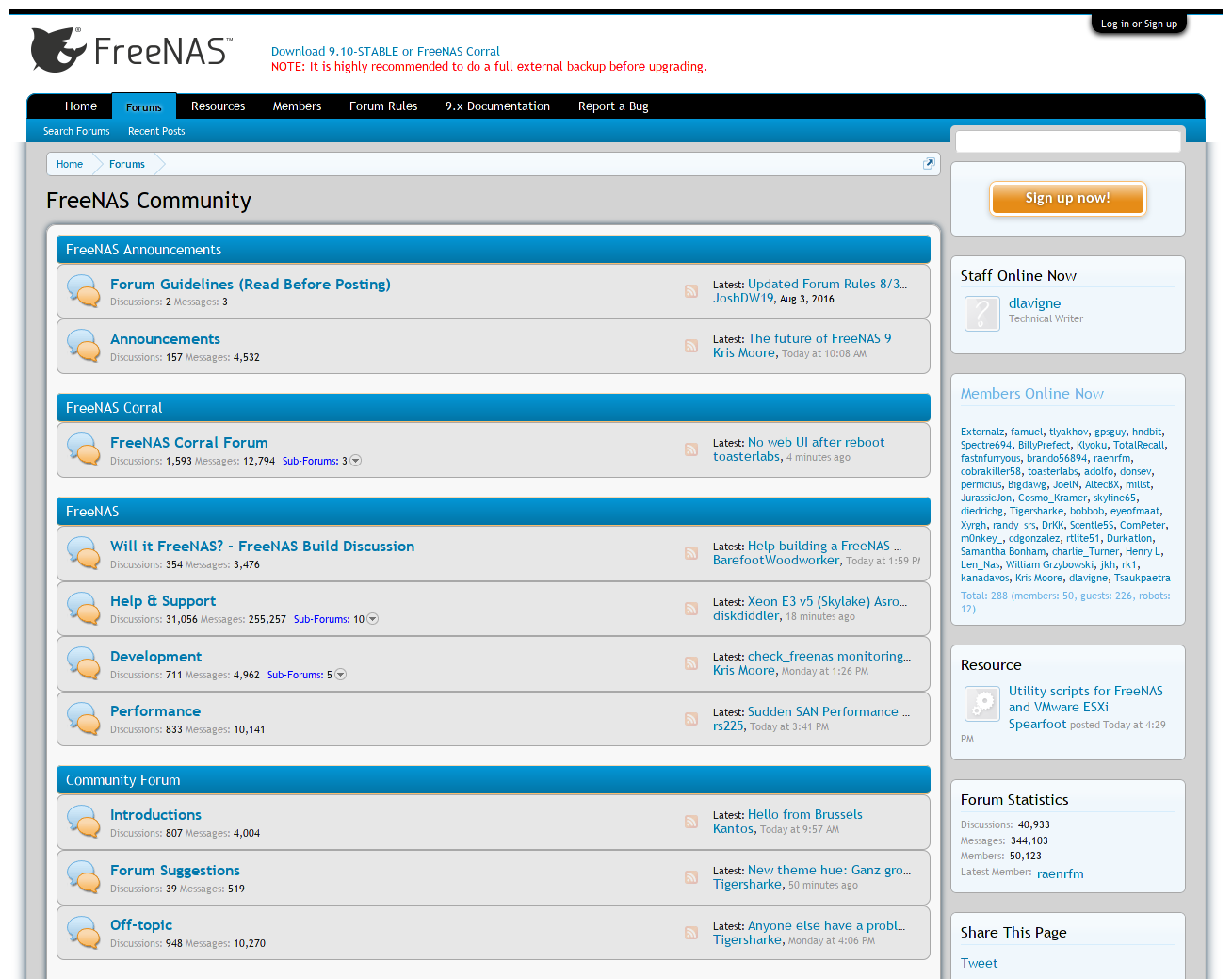1232x979 pixels.
Task: Open the Sudden SAN Performance latest post
Action: tap(829, 711)
